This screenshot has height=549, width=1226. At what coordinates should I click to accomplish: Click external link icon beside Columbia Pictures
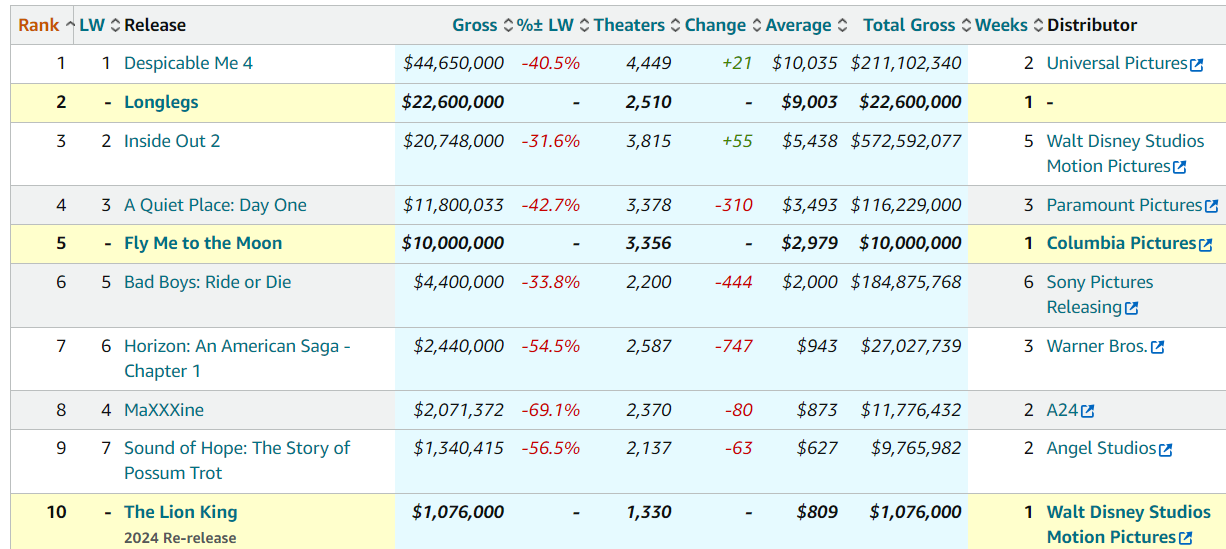[1205, 245]
